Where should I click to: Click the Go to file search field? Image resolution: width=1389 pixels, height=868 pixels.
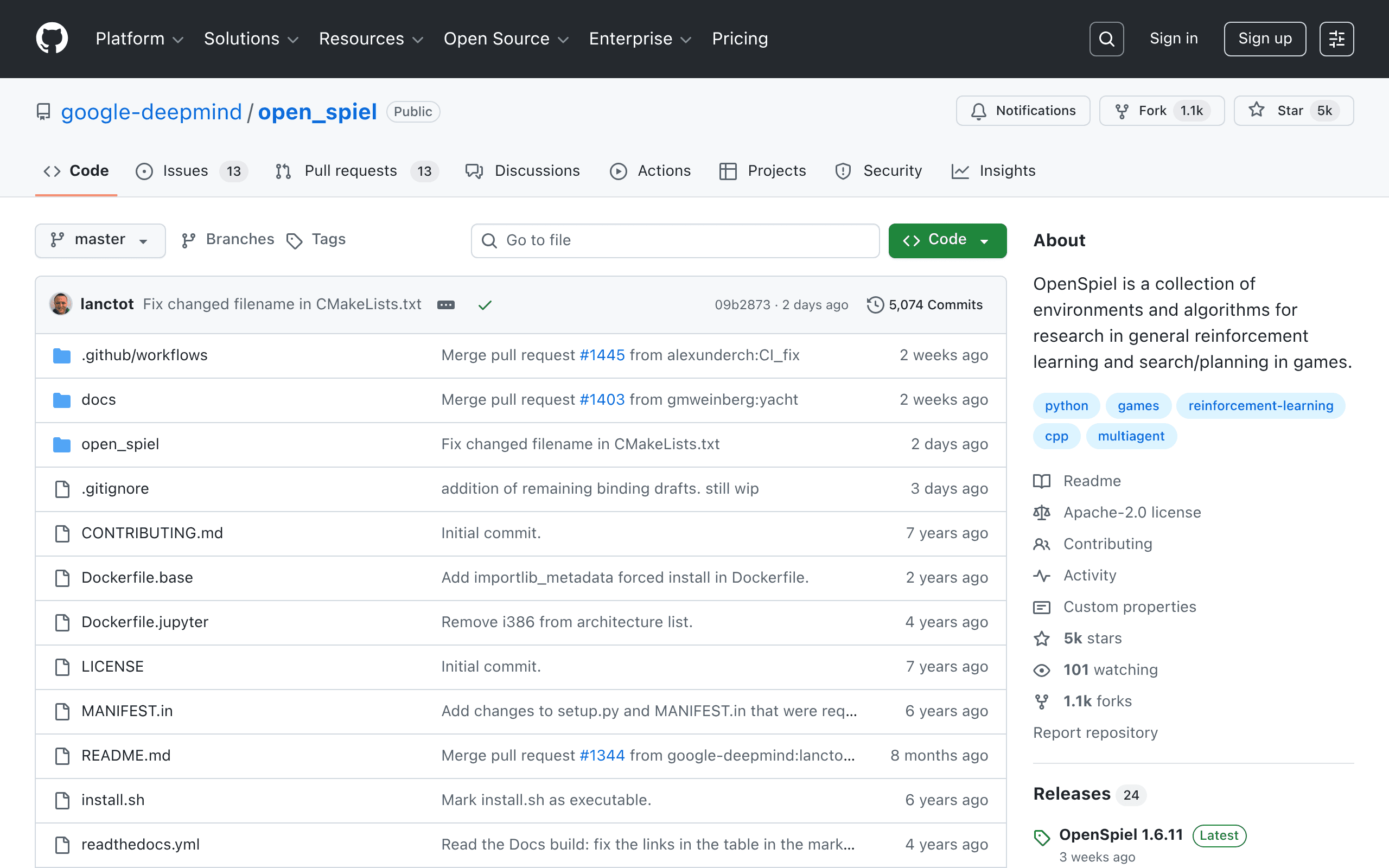pos(675,240)
